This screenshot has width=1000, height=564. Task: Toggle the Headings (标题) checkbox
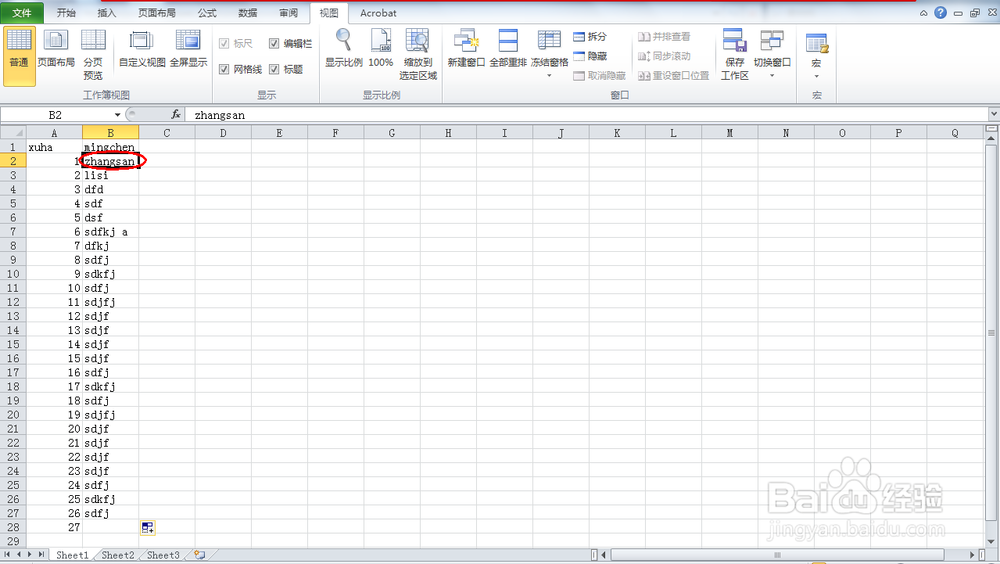274,69
